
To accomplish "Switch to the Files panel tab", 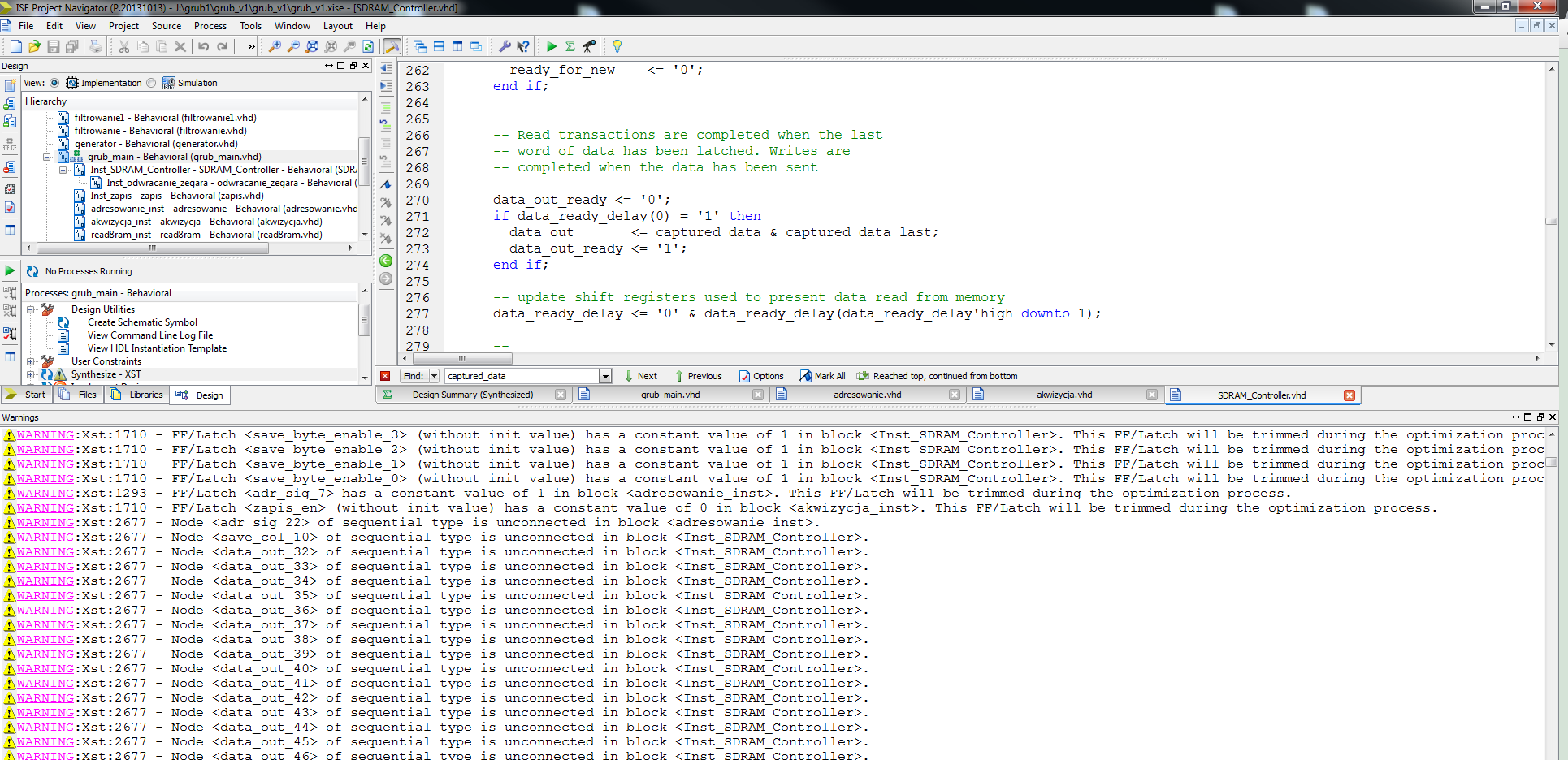I will point(79,395).
